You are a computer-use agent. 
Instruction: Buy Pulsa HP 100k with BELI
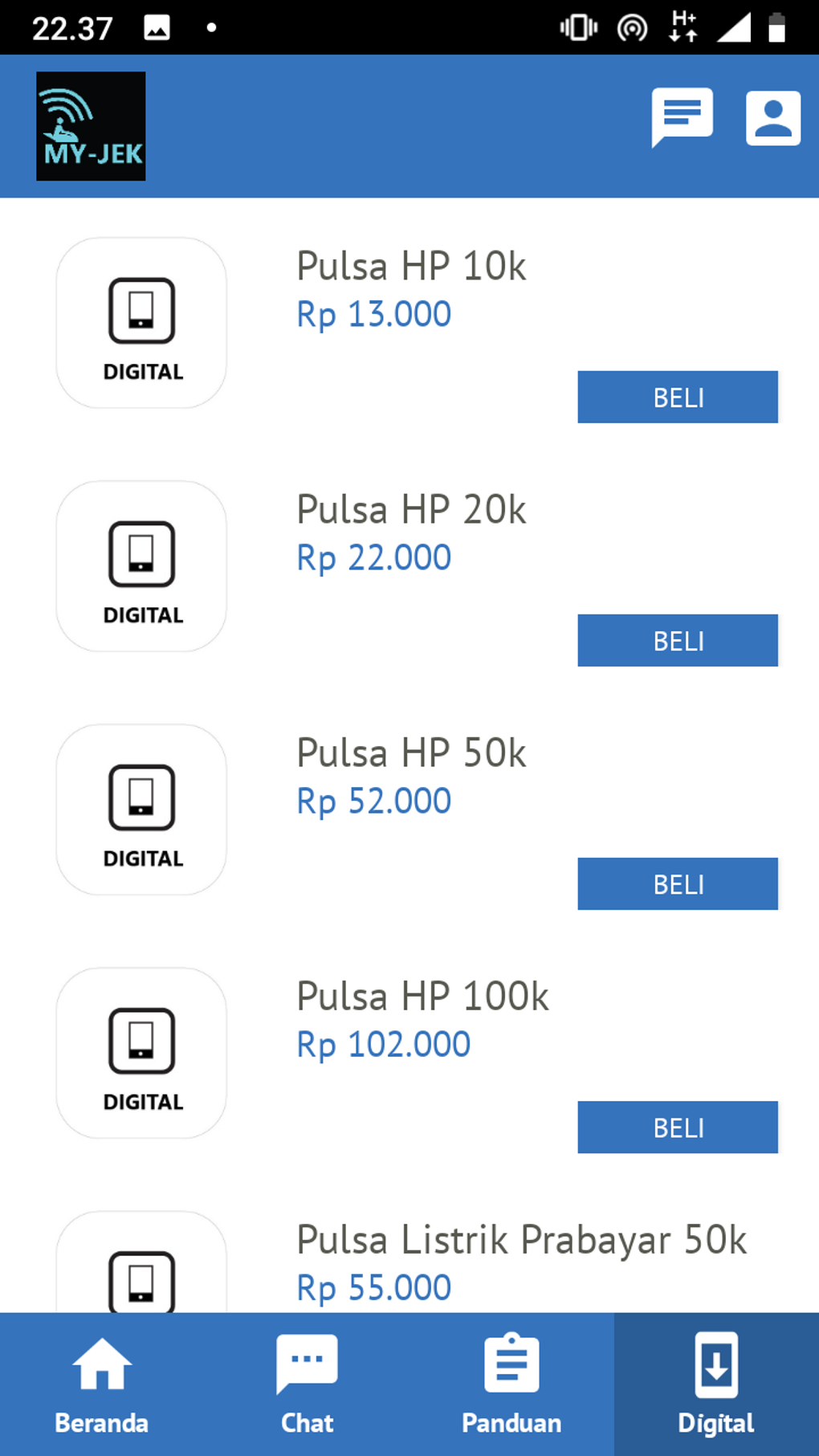tap(677, 1127)
